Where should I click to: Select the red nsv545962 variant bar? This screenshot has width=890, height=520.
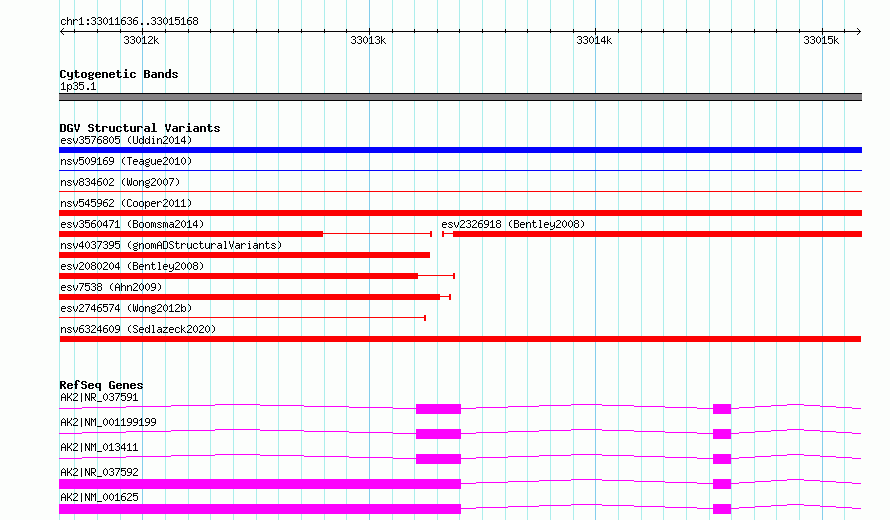[x=460, y=213]
